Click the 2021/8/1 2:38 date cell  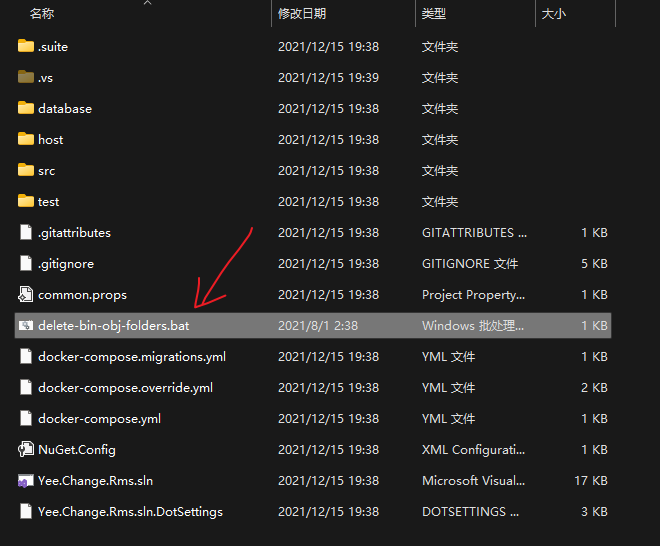tap(318, 325)
